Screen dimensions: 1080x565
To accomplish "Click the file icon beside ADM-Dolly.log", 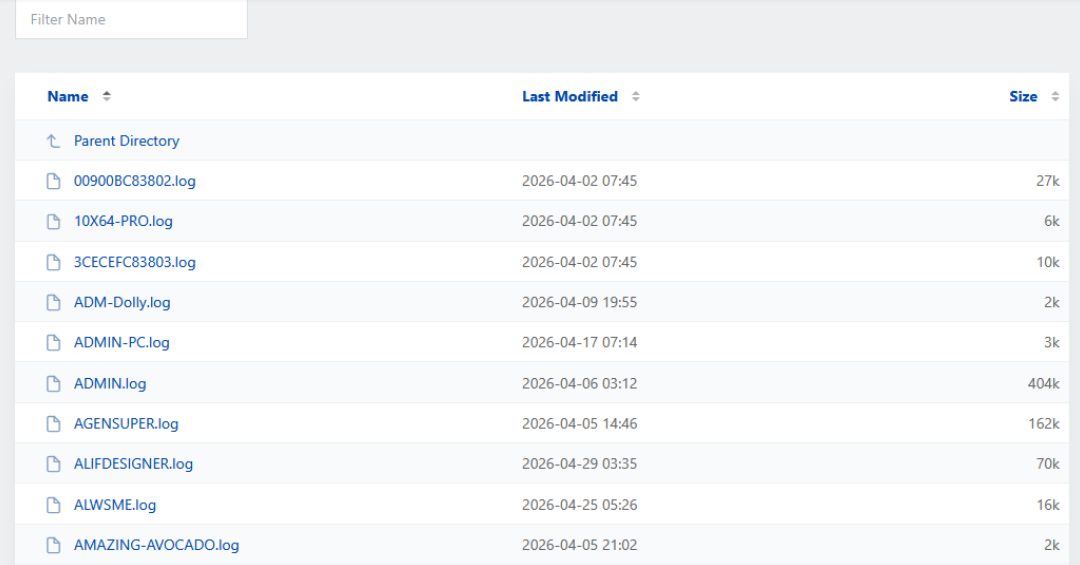I will click(53, 302).
